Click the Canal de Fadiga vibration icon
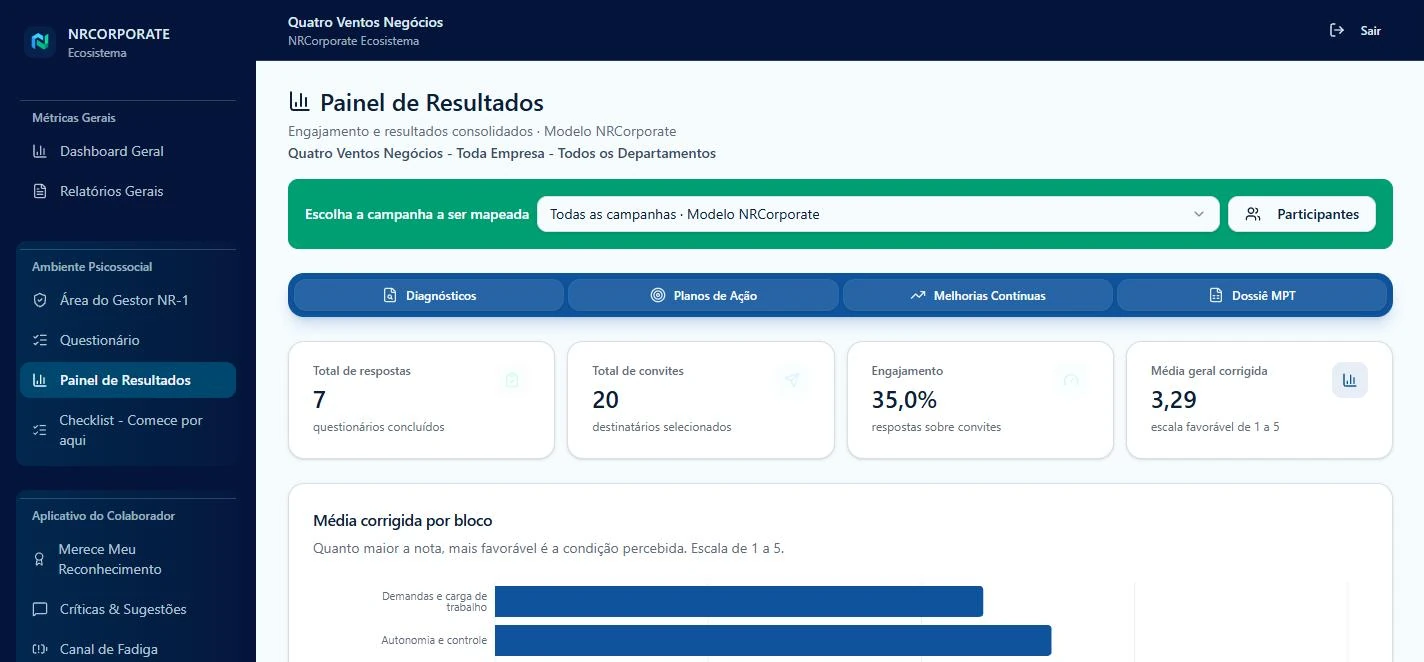1424x662 pixels. point(40,649)
